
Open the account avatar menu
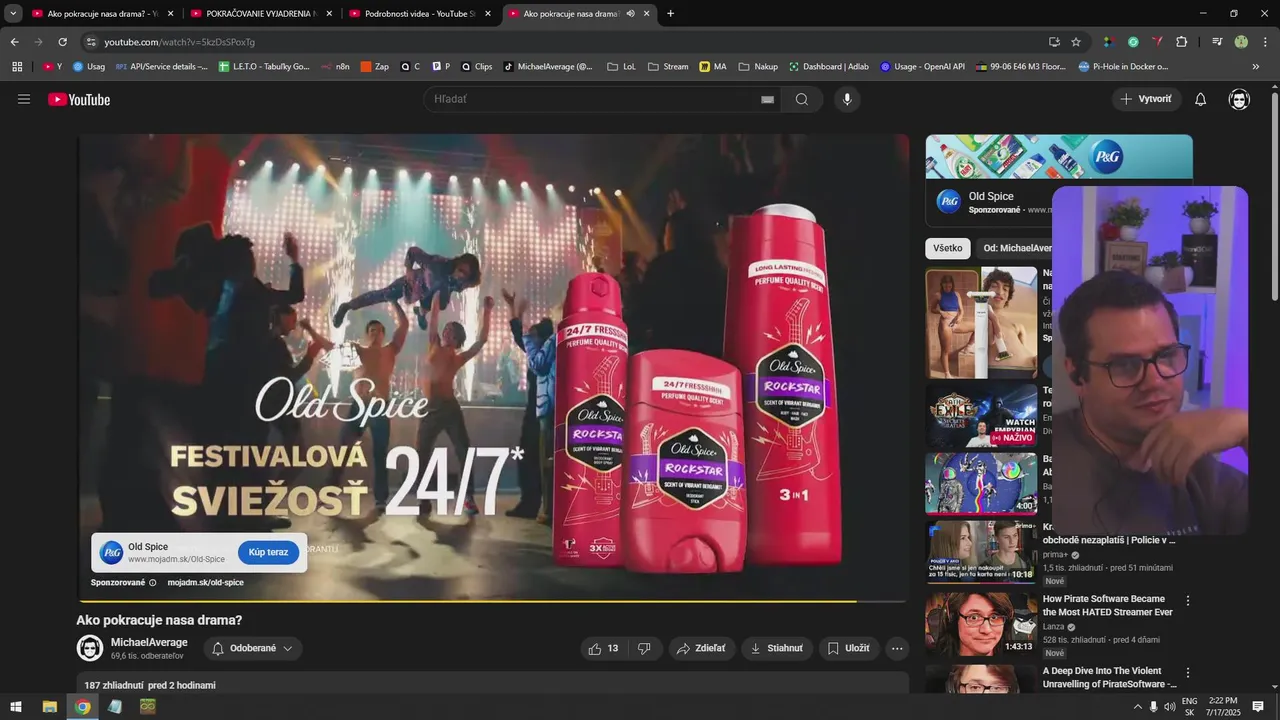tap(1239, 99)
